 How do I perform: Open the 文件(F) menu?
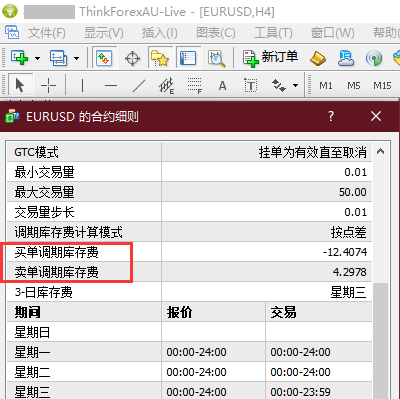[47, 33]
